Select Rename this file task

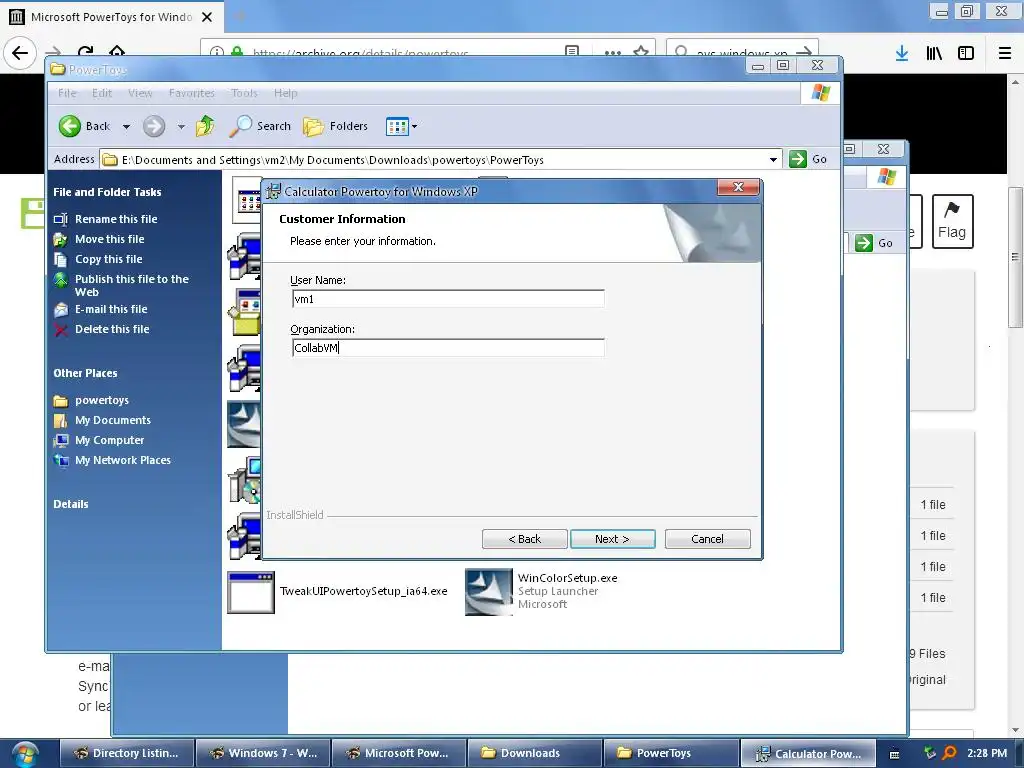116,219
